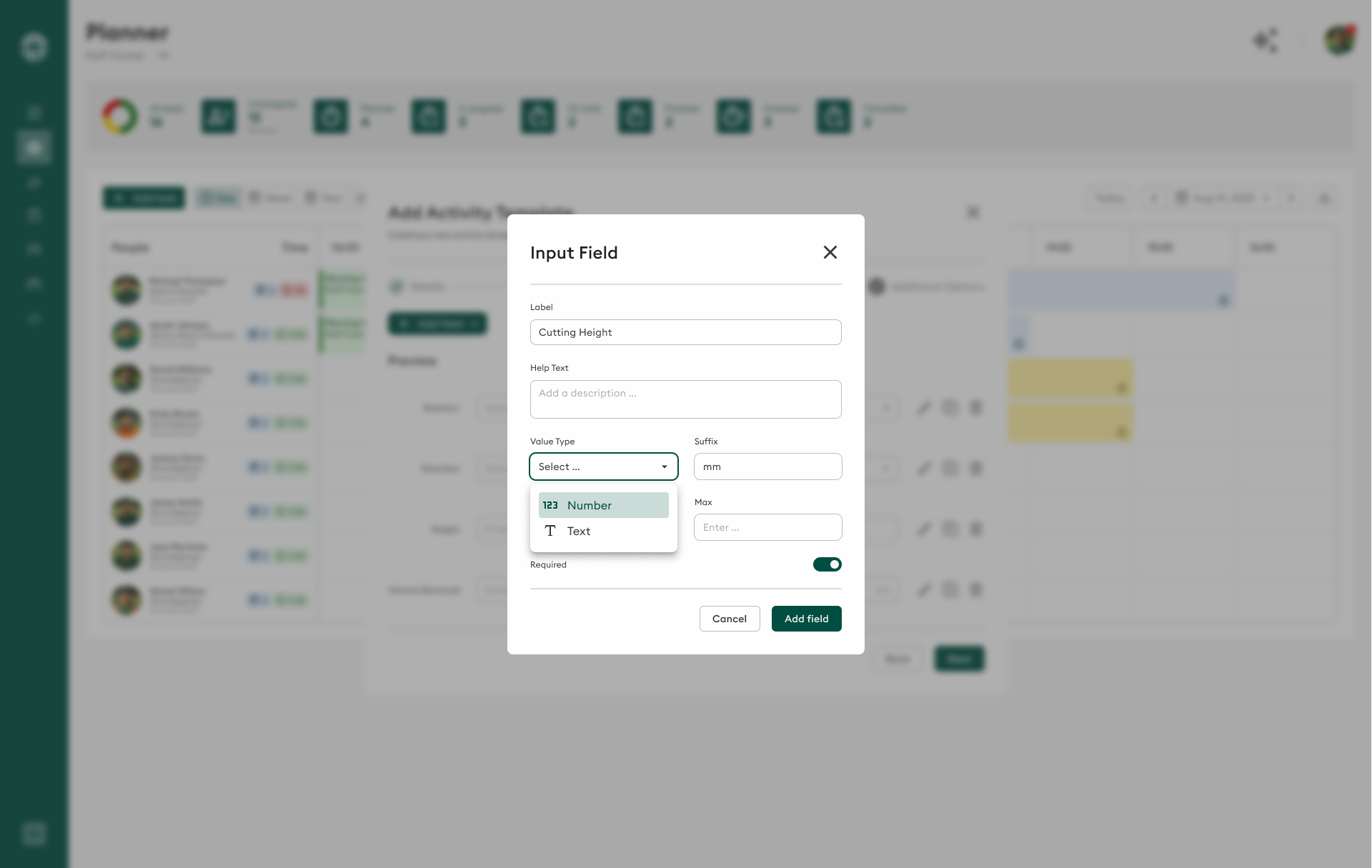Open the user avatar in the top-right corner
The width and height of the screenshot is (1372, 868).
tap(1339, 40)
